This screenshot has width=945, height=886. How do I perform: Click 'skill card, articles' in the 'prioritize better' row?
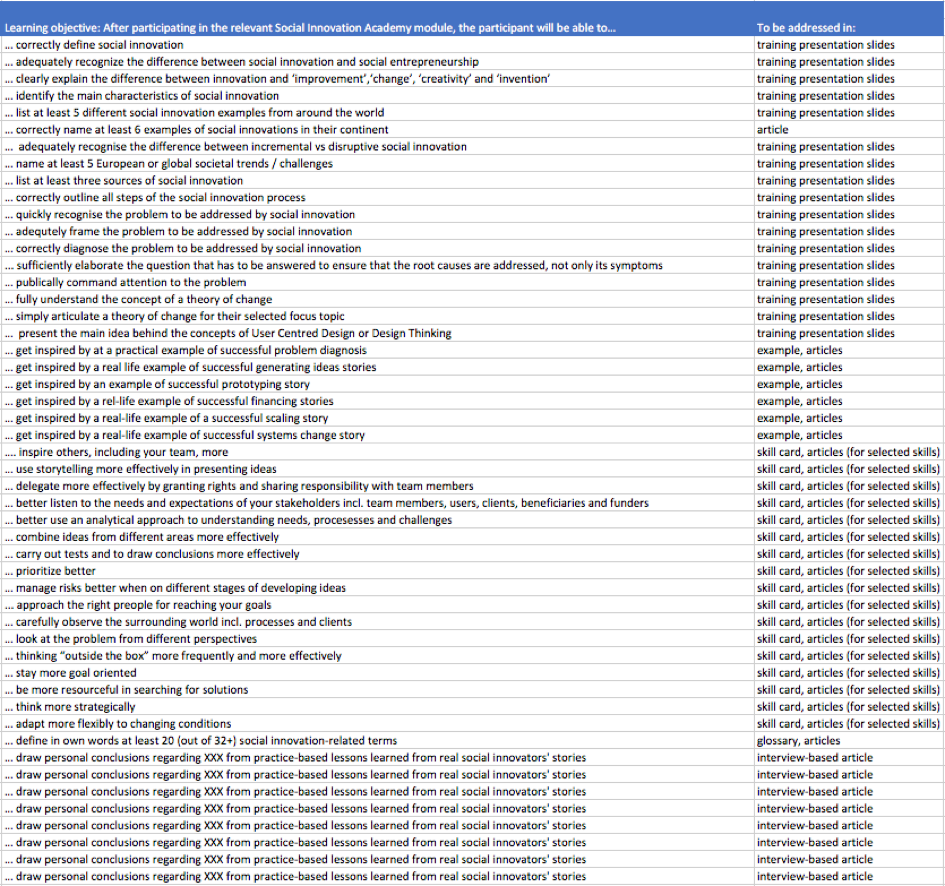pos(849,571)
